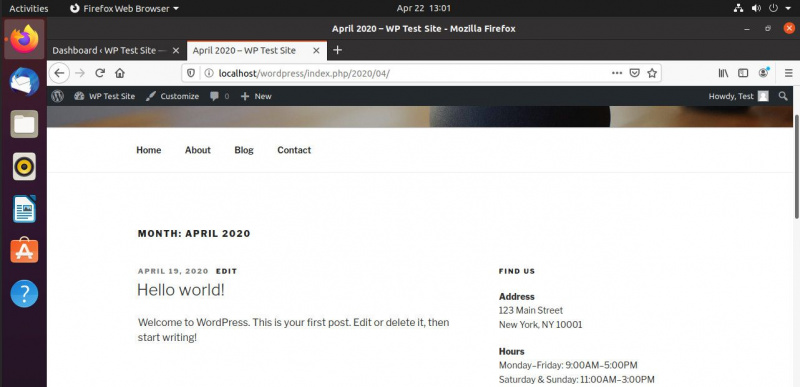Open tracking protection shield icon
Viewport: 800px width, 387px height.
tap(191, 73)
